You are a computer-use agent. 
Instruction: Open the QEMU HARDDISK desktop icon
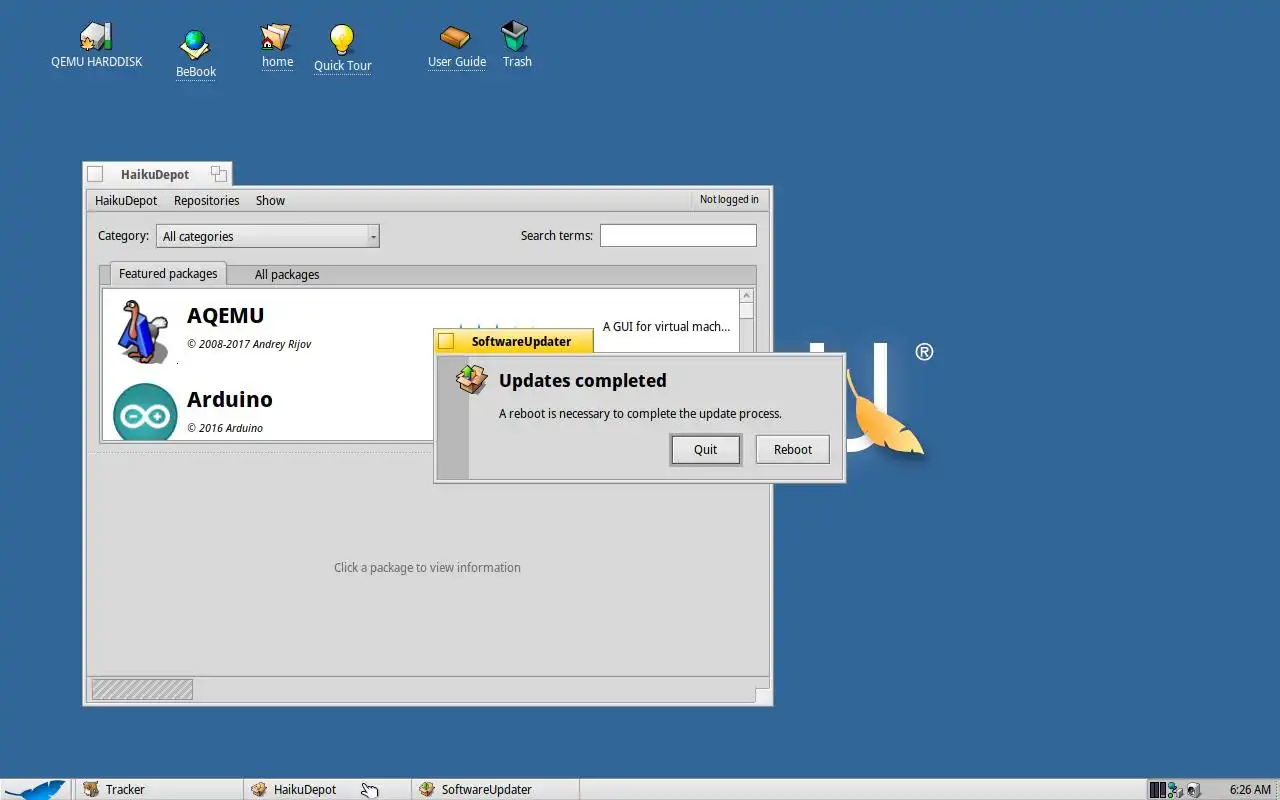point(96,37)
